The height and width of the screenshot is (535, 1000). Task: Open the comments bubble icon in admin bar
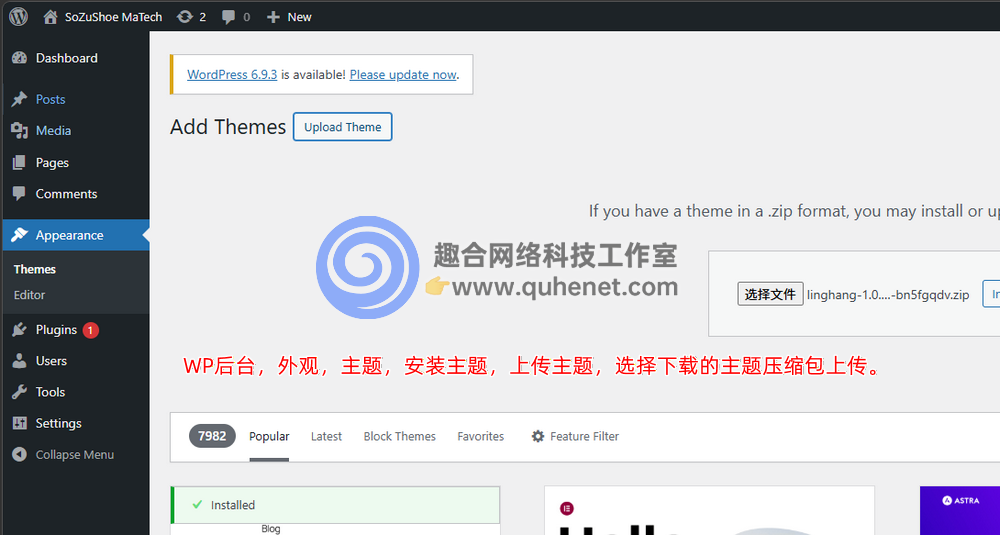(x=228, y=17)
